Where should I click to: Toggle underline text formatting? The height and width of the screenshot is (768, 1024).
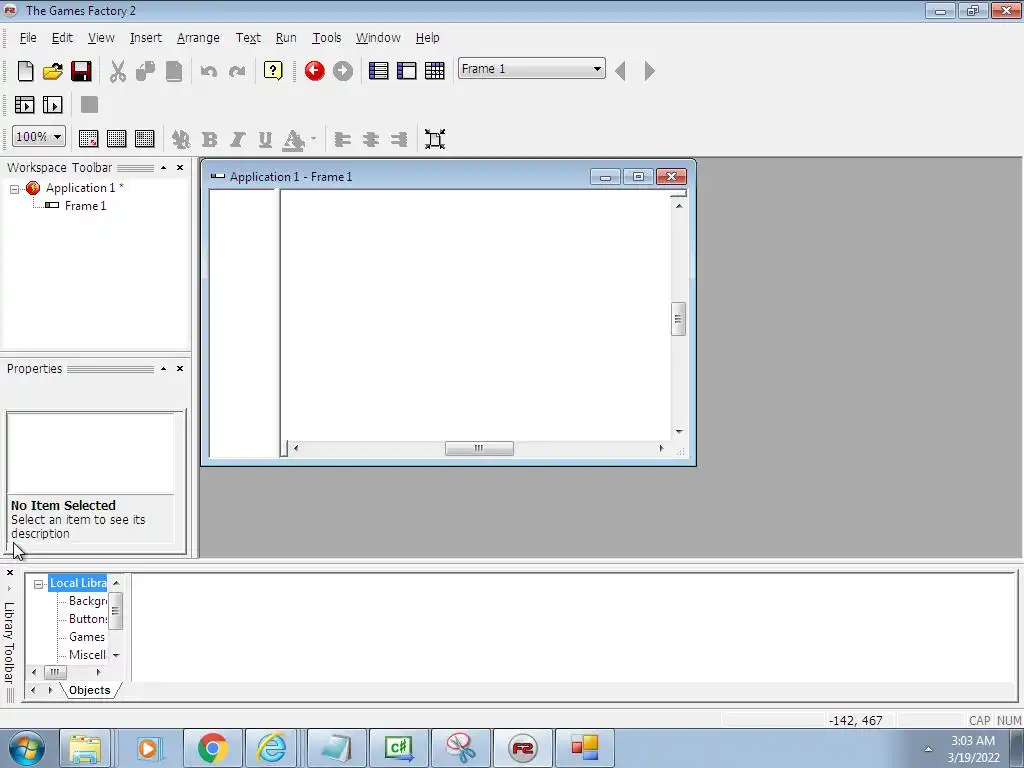click(x=265, y=139)
